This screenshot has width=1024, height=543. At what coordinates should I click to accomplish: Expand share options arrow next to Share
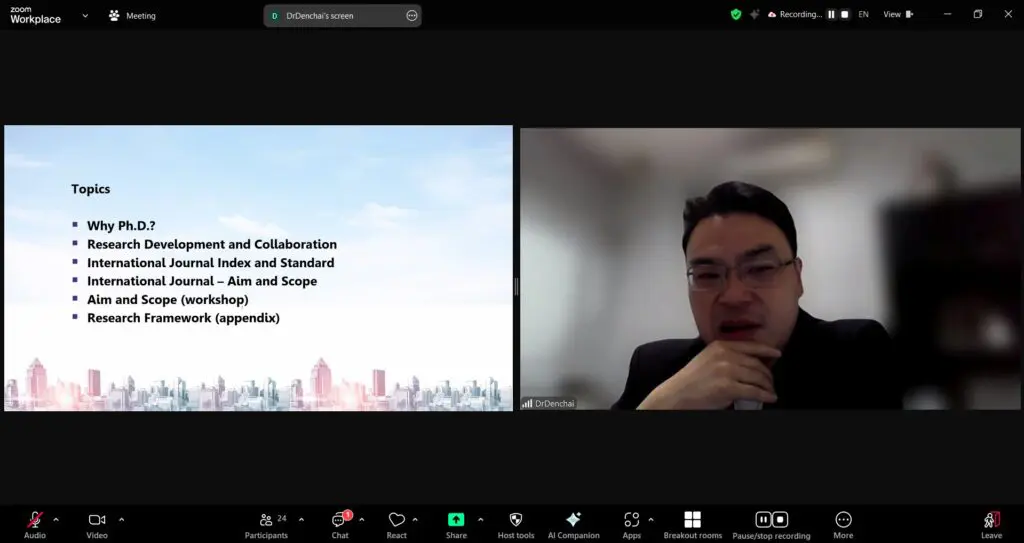[481, 520]
